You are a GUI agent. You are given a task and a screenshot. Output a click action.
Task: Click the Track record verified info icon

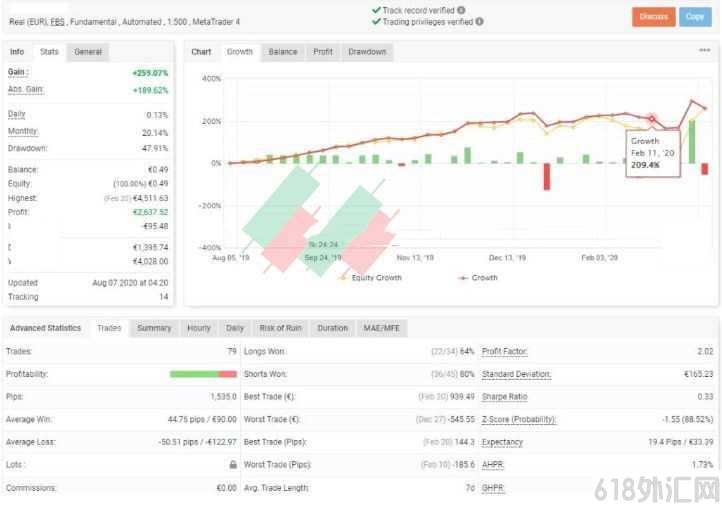click(x=461, y=10)
